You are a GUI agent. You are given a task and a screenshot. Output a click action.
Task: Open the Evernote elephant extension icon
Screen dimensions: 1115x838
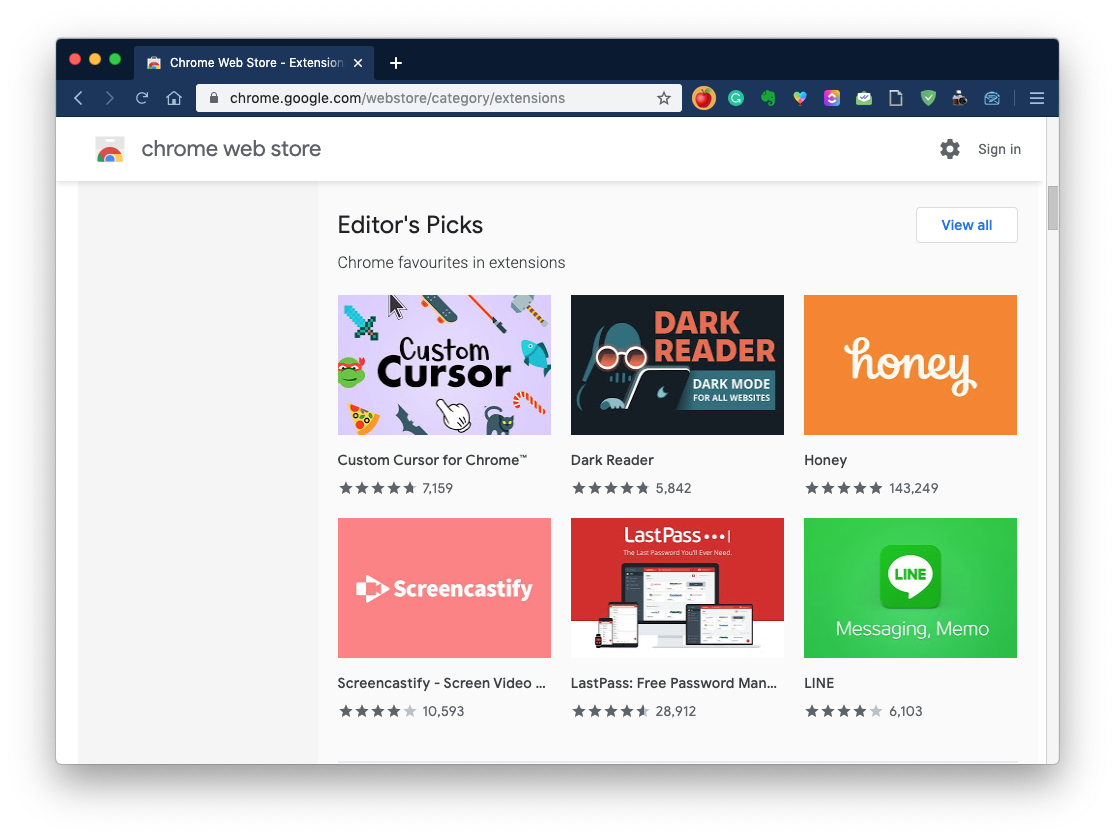point(768,98)
